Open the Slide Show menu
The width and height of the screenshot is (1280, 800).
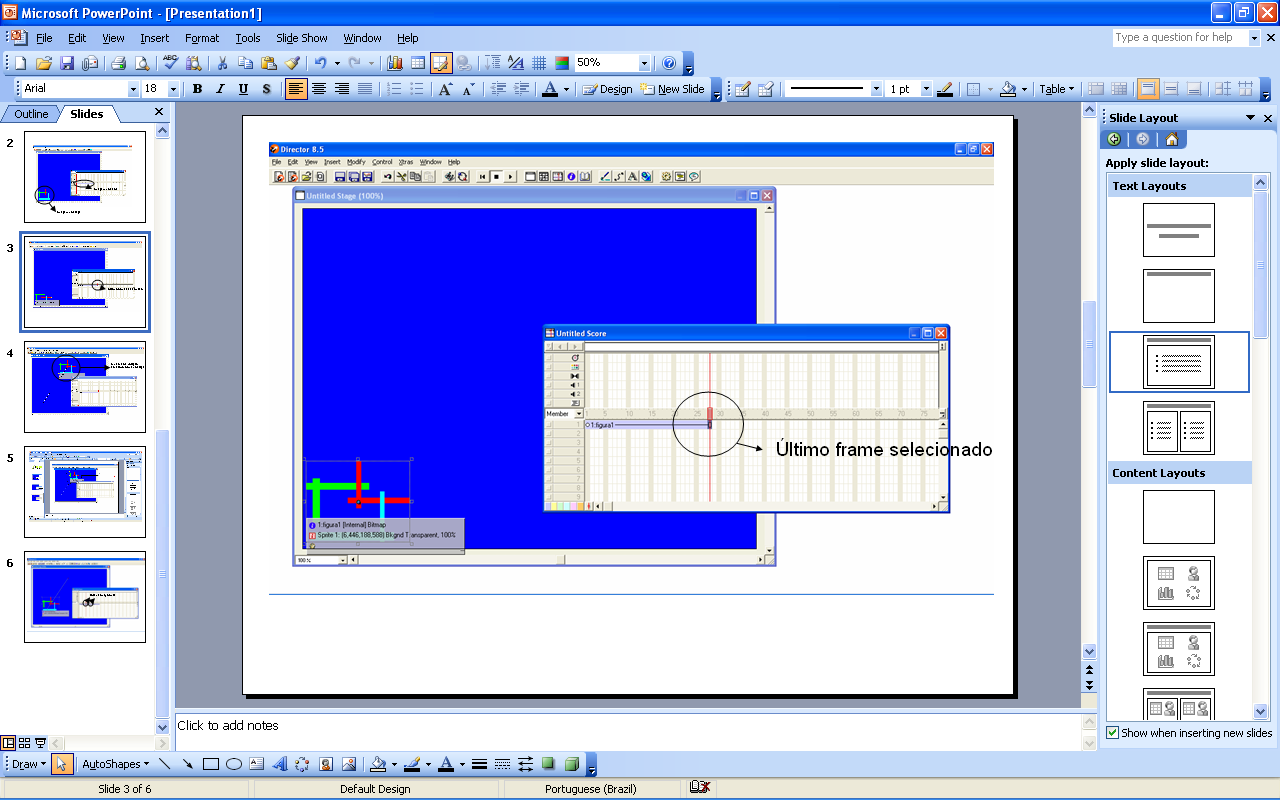[302, 38]
